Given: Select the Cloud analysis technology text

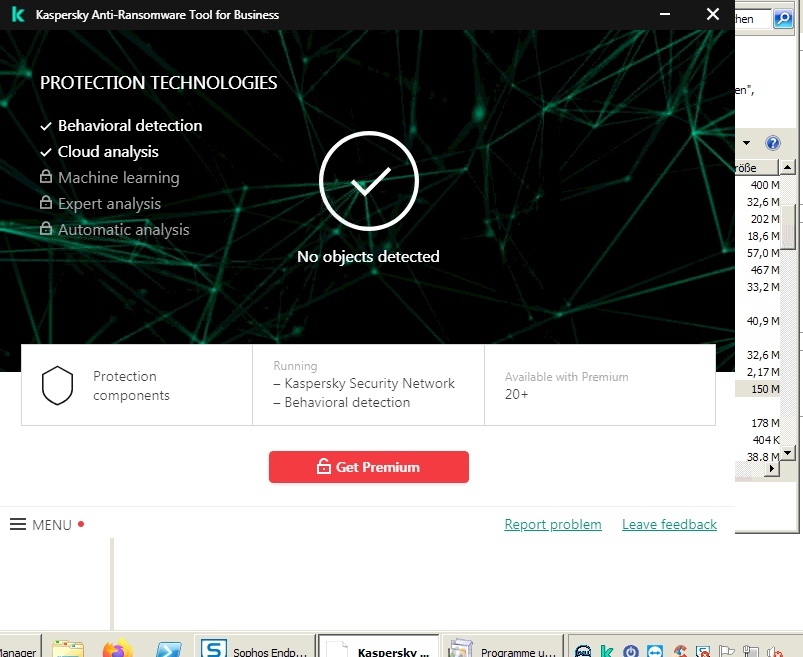Looking at the screenshot, I should click(x=108, y=152).
